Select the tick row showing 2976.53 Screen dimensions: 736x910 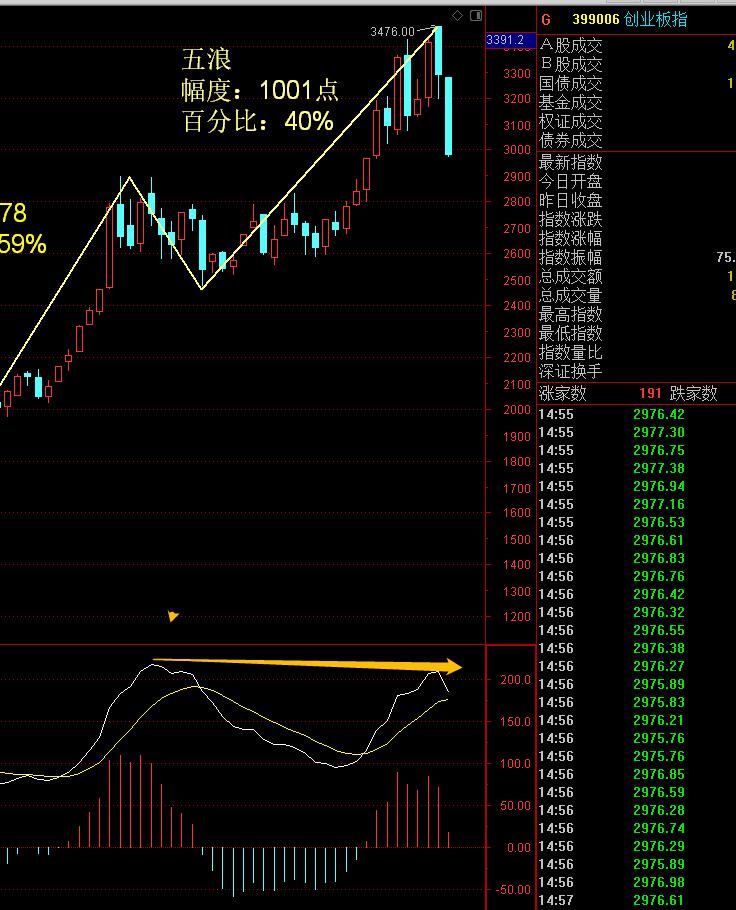coord(637,522)
